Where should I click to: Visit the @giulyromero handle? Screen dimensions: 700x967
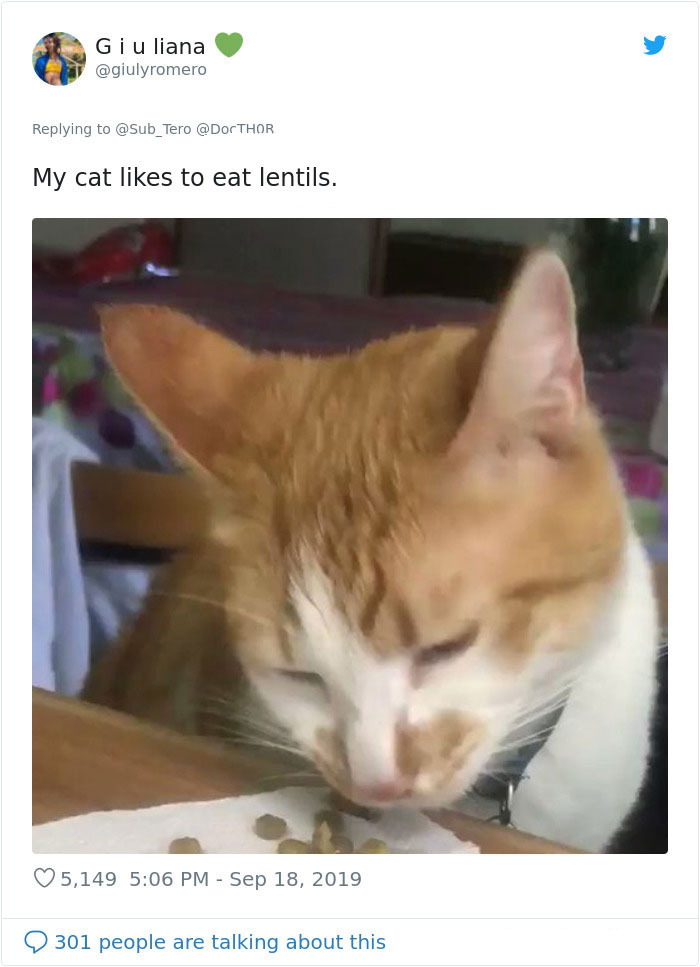[151, 70]
